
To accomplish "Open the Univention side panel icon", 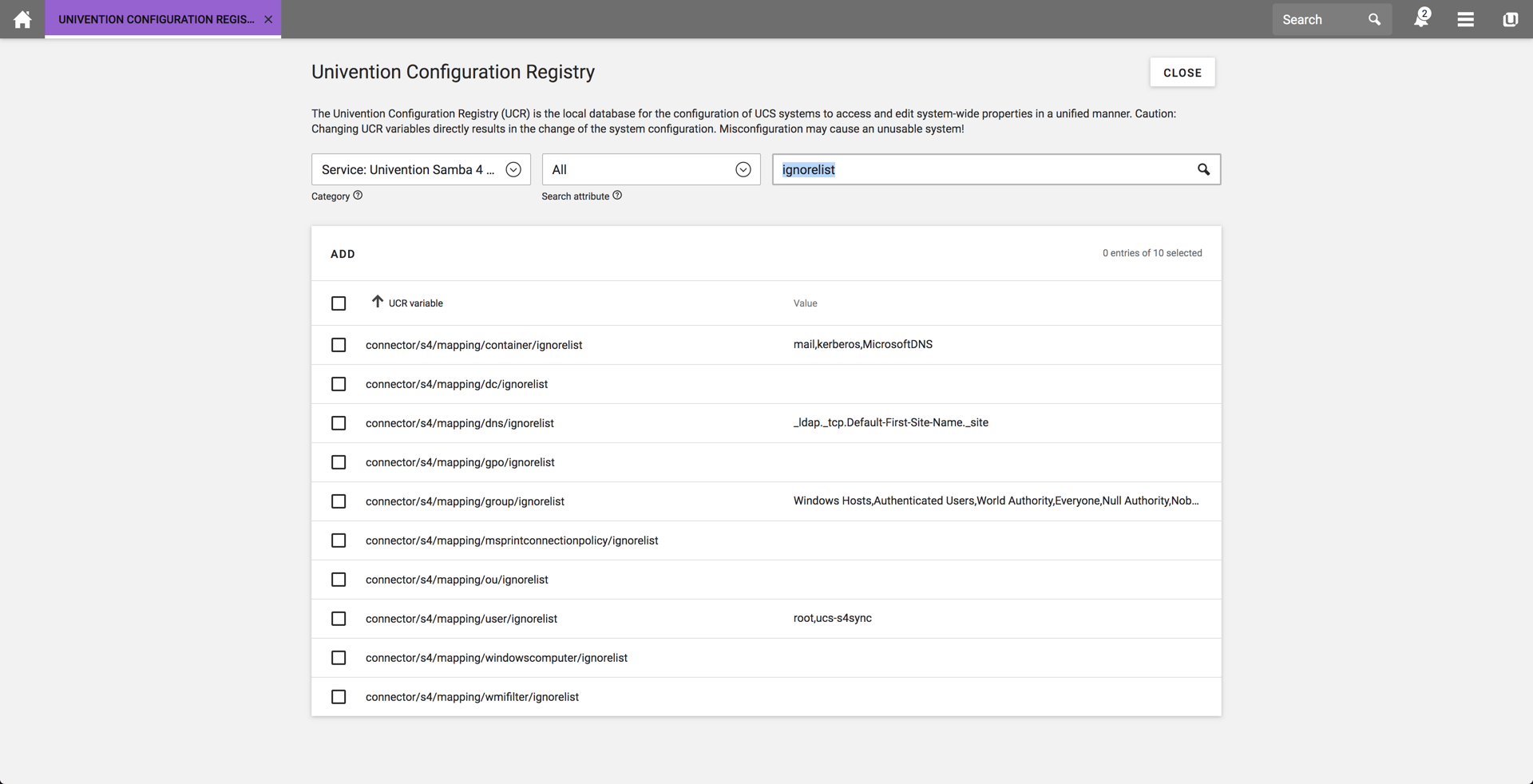I will coord(1510,19).
